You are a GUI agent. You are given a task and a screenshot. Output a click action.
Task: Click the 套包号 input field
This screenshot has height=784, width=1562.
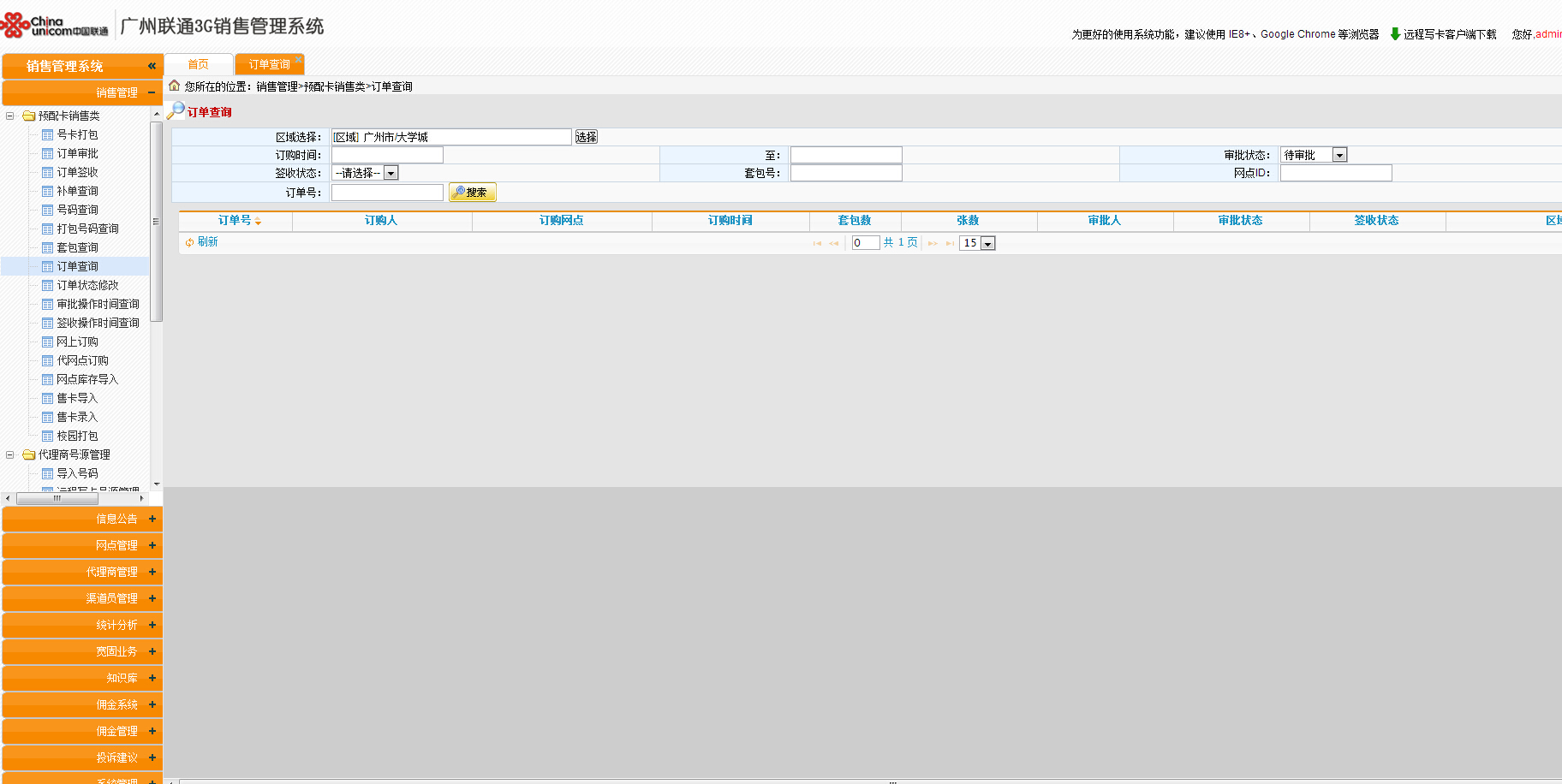pyautogui.click(x=846, y=173)
